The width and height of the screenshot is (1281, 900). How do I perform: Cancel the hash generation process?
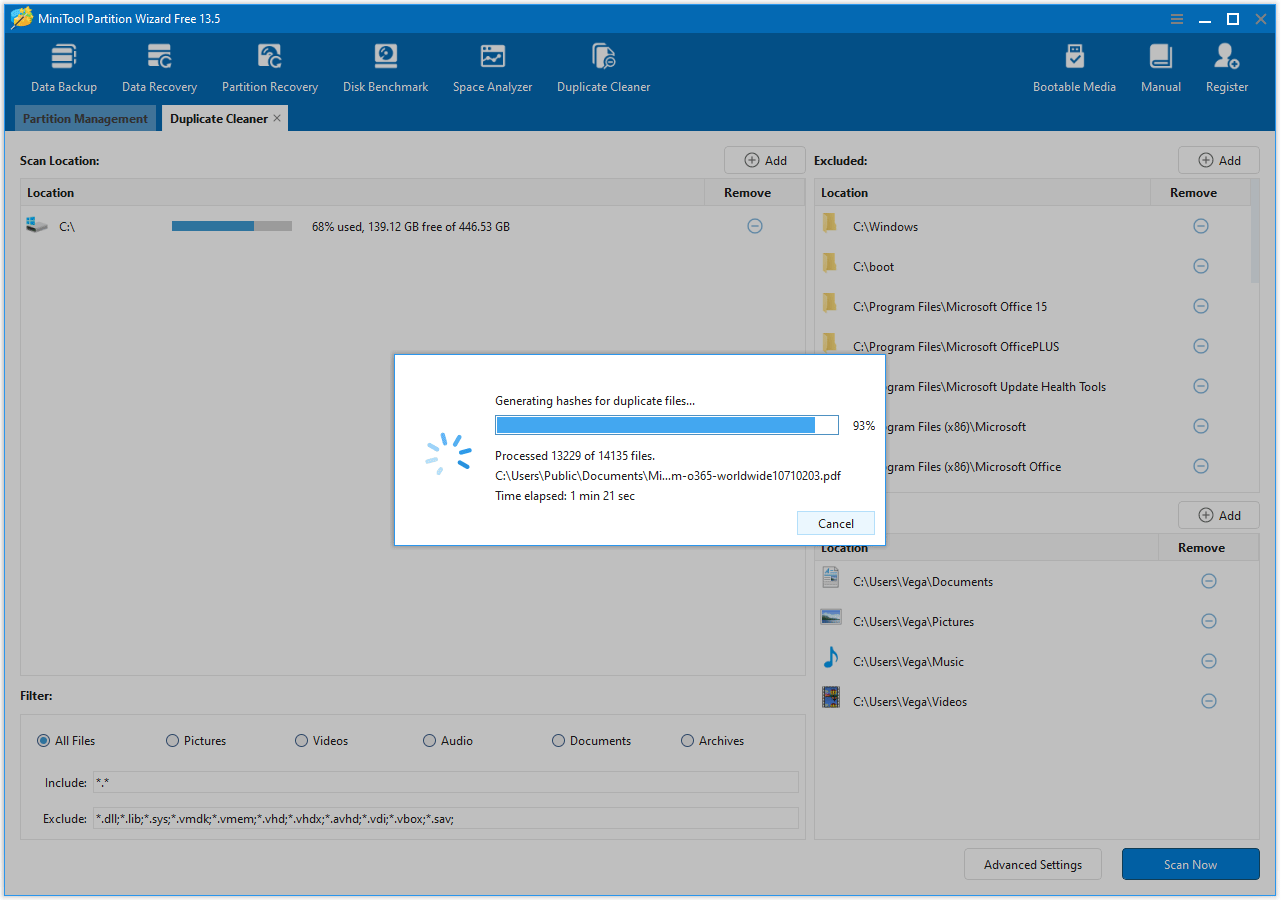(x=835, y=523)
